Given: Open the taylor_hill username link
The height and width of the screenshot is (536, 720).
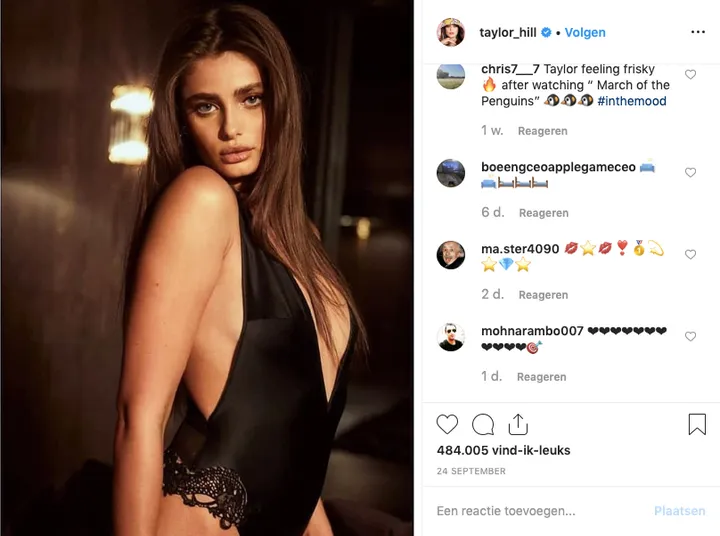Looking at the screenshot, I should [507, 33].
